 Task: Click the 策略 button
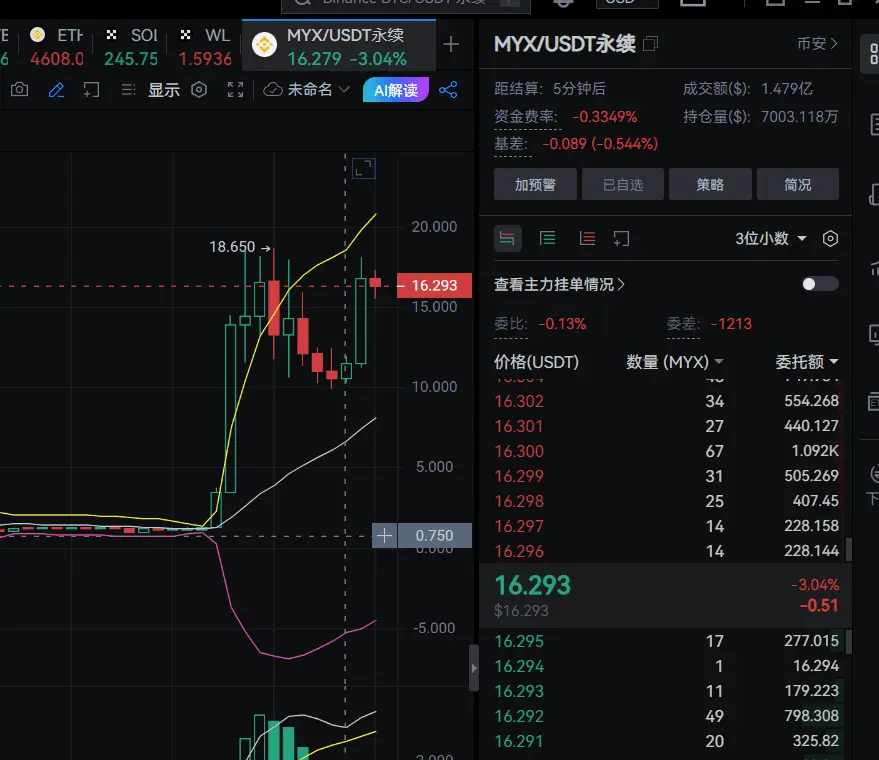click(710, 184)
